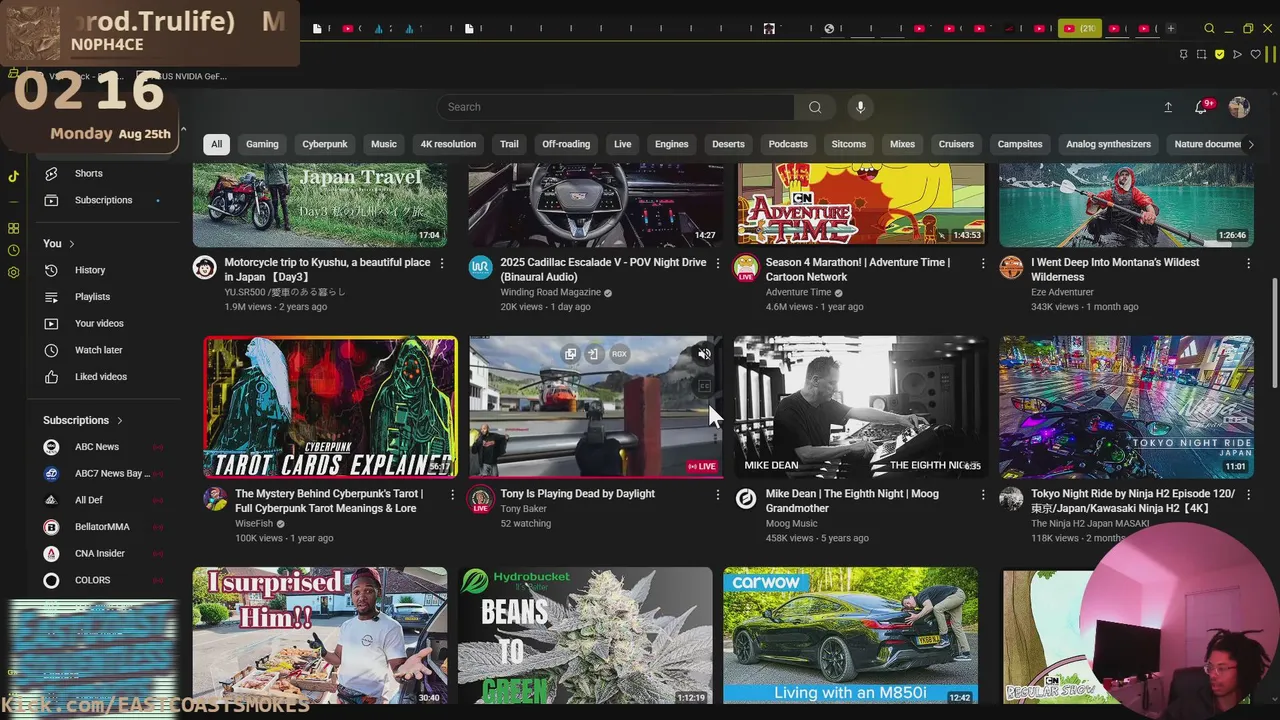Play the I surprised Him thumbnail
Image resolution: width=1280 pixels, height=720 pixels.
[x=320, y=636]
